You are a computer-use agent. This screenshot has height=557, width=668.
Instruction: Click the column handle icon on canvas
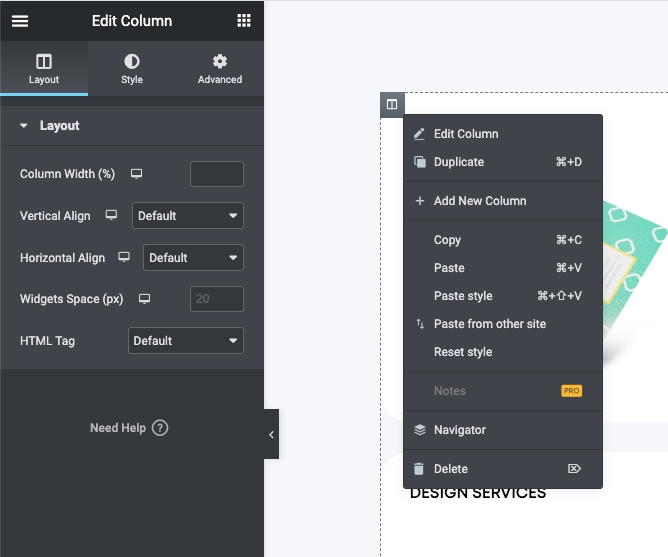tap(392, 104)
